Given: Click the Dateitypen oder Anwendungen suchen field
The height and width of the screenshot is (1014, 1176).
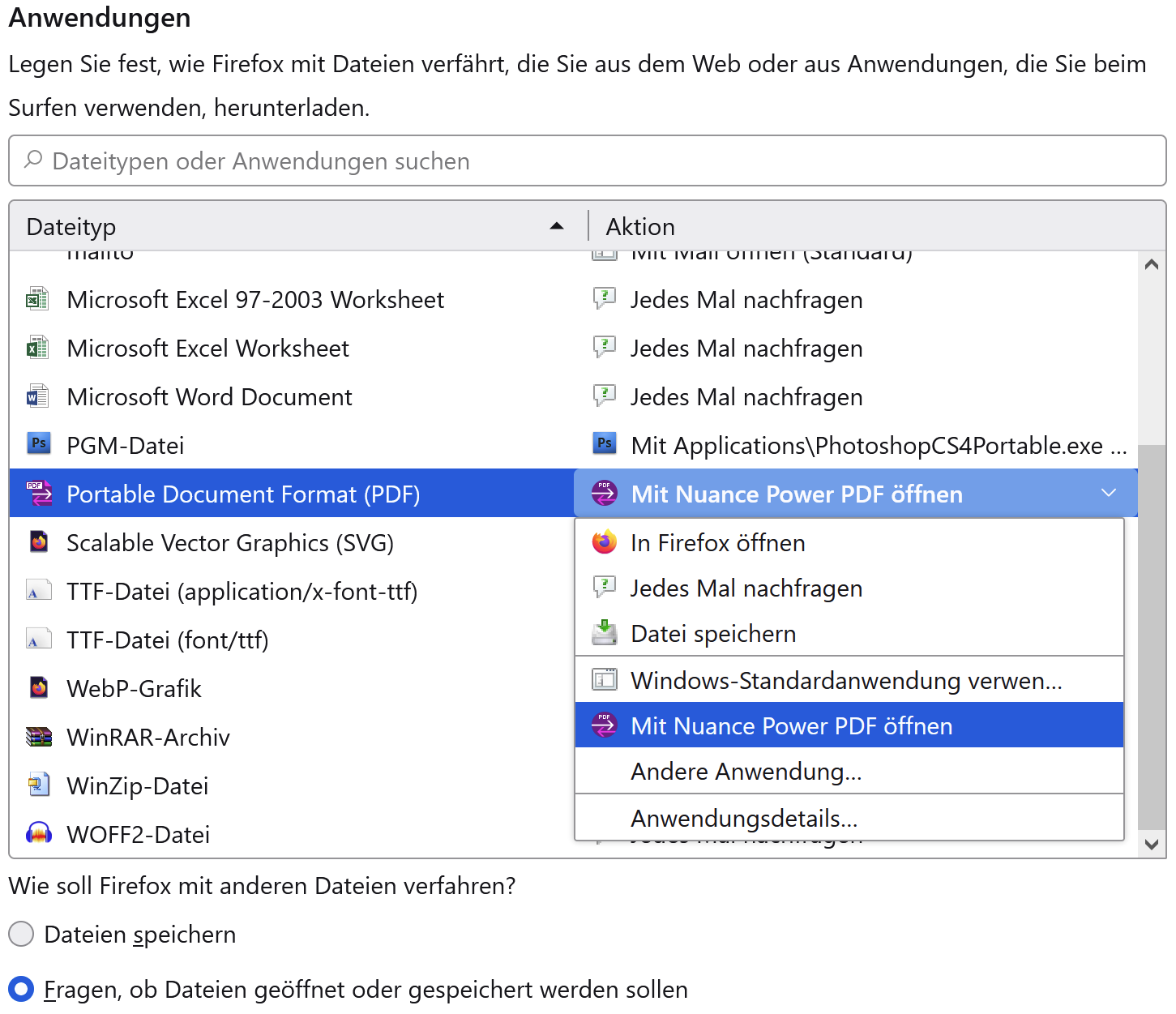Looking at the screenshot, I should coord(587,160).
